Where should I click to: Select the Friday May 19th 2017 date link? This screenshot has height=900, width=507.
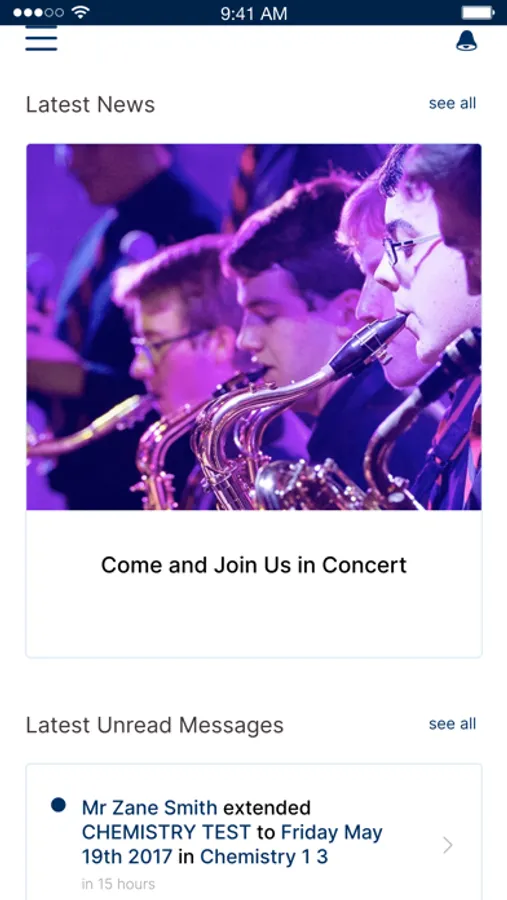(232, 844)
